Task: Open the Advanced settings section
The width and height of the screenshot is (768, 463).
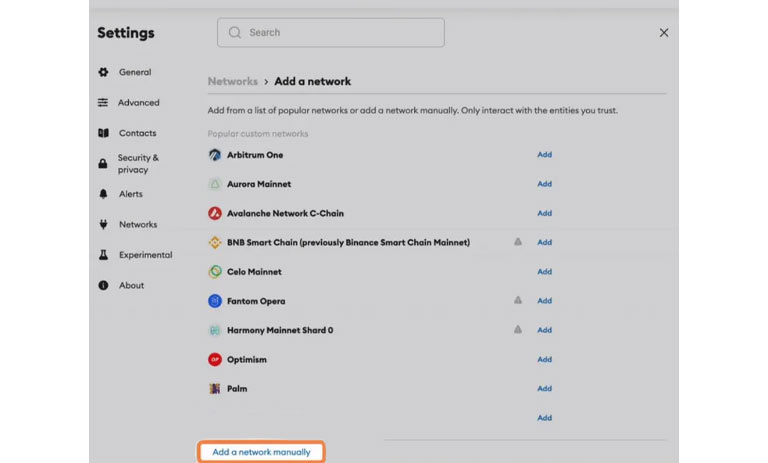Action: pos(138,102)
